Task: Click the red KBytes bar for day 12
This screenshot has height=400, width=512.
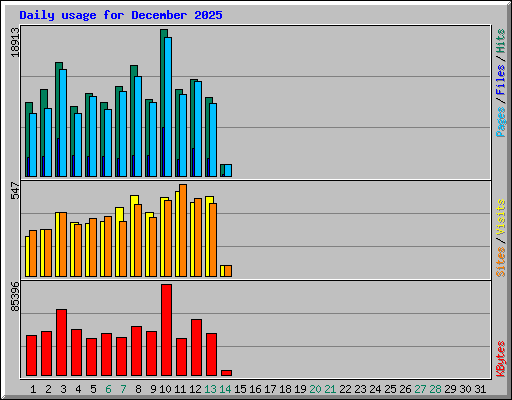Action: pyautogui.click(x=196, y=348)
